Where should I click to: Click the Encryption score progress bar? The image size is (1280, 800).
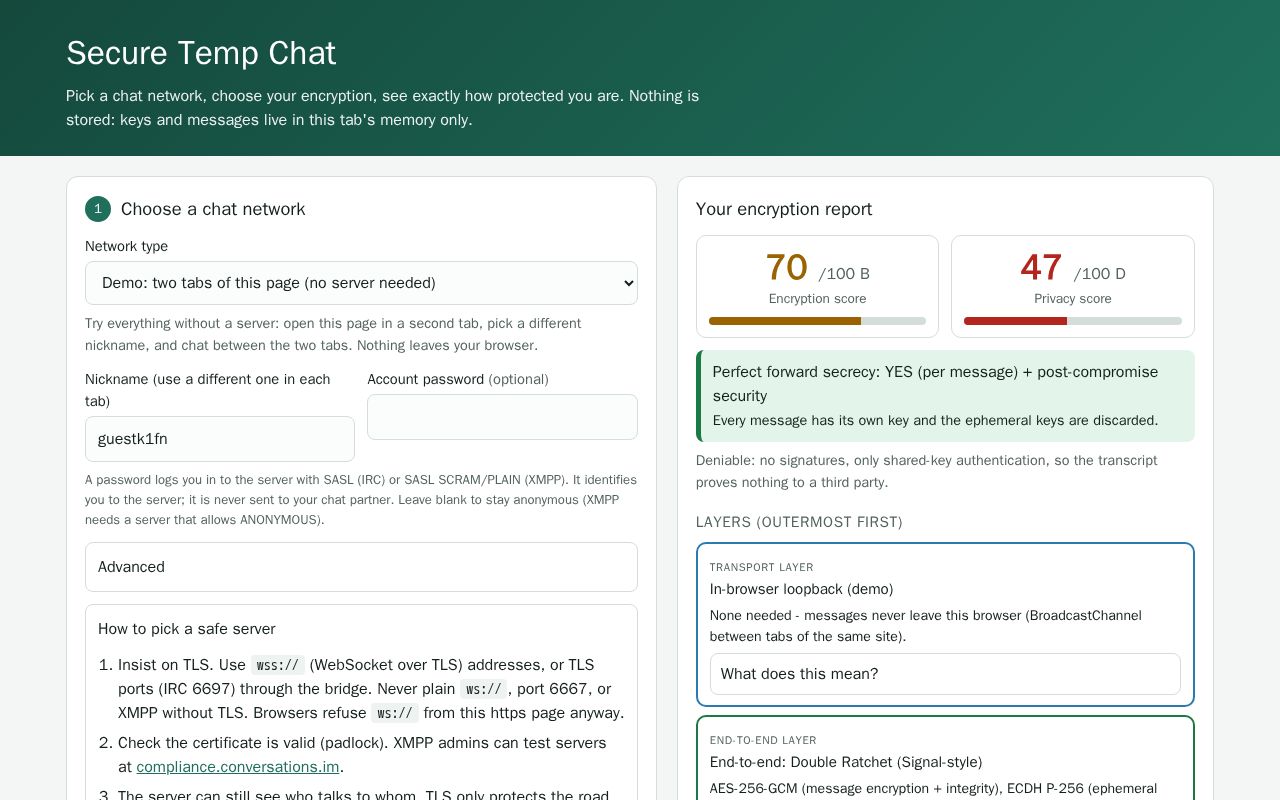[x=817, y=321]
